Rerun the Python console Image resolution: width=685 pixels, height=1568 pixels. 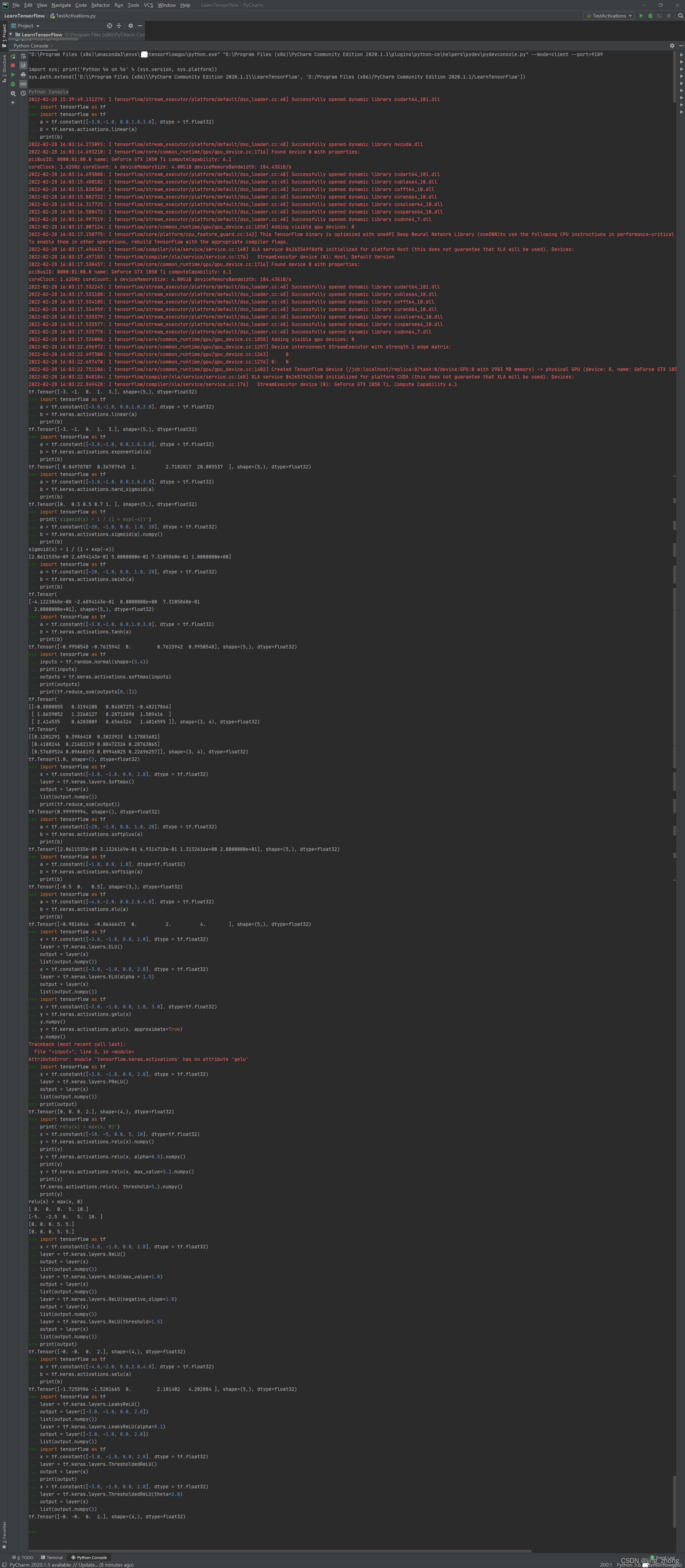click(x=13, y=56)
